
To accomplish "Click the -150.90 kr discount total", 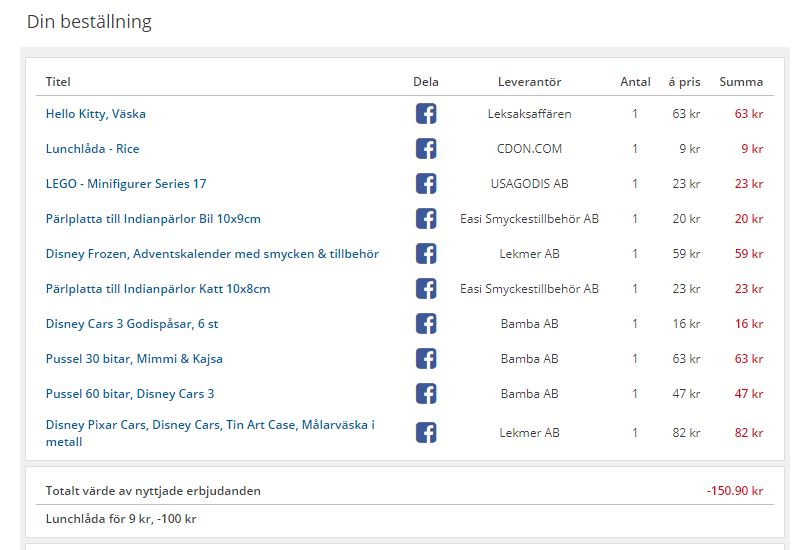I will click(x=735, y=491).
